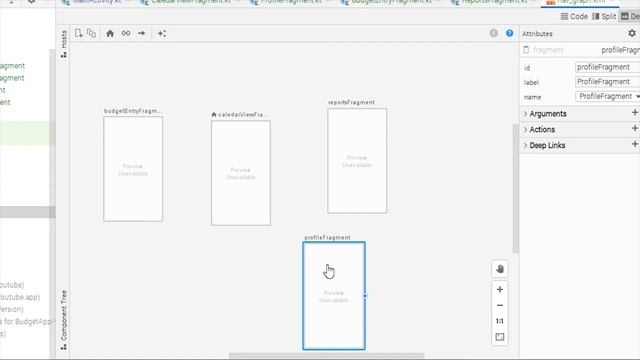Screen dimensions: 640x360
Task: Open the Component Tree side panel tab
Action: click(64, 320)
